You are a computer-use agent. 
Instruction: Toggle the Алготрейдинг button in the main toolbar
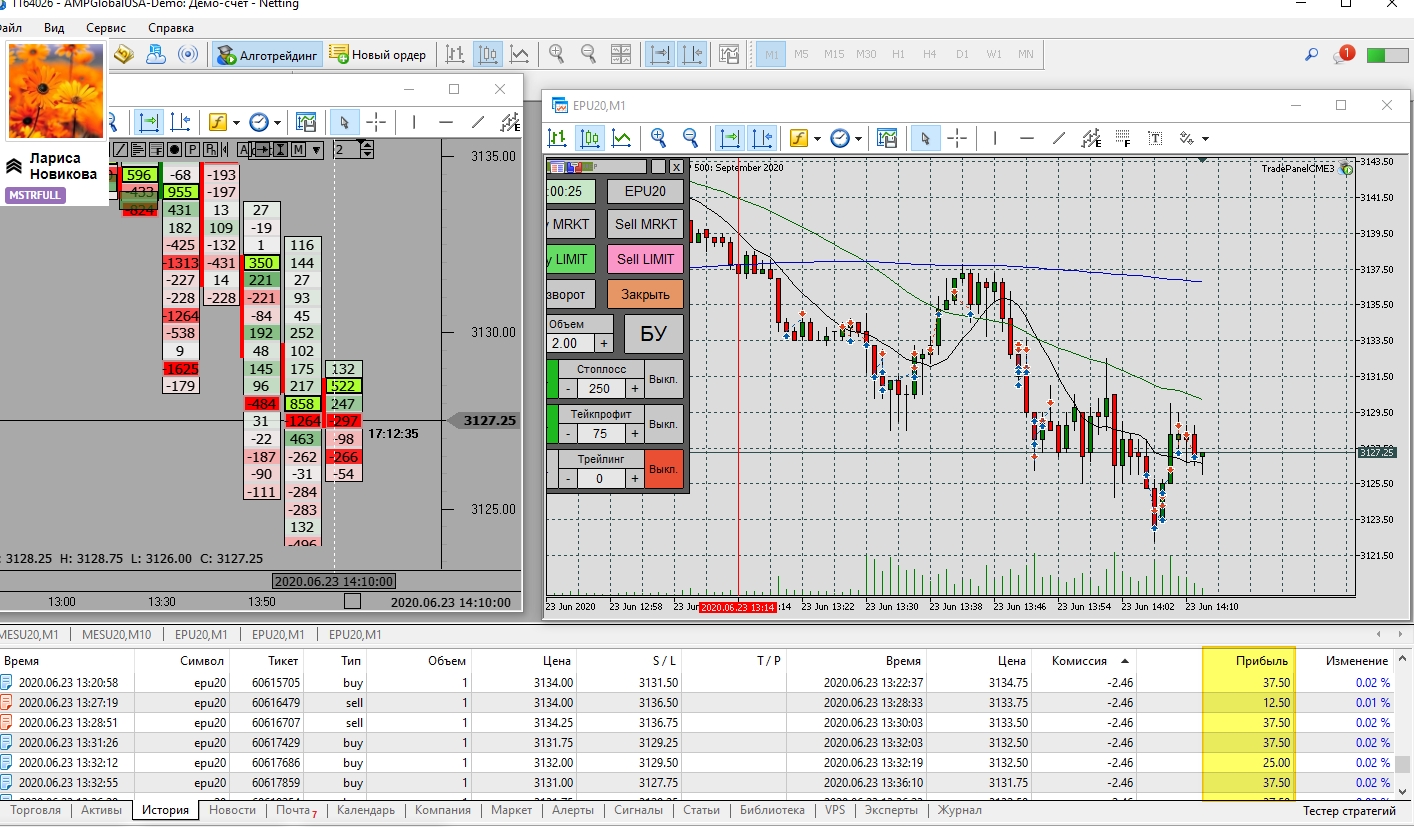[x=267, y=55]
